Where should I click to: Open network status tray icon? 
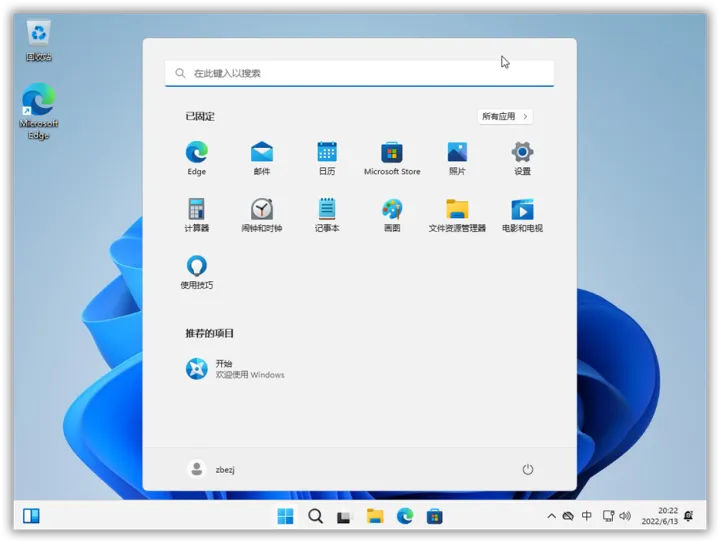(608, 516)
